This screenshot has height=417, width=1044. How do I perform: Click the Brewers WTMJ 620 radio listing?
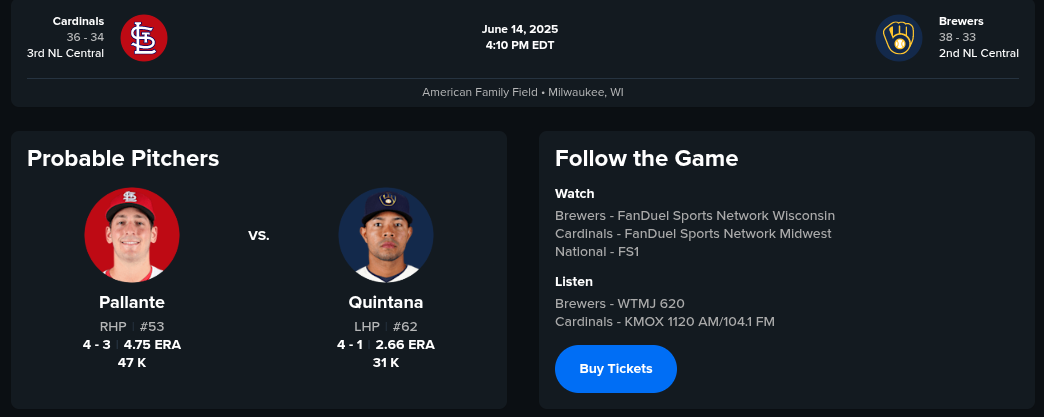coord(620,303)
